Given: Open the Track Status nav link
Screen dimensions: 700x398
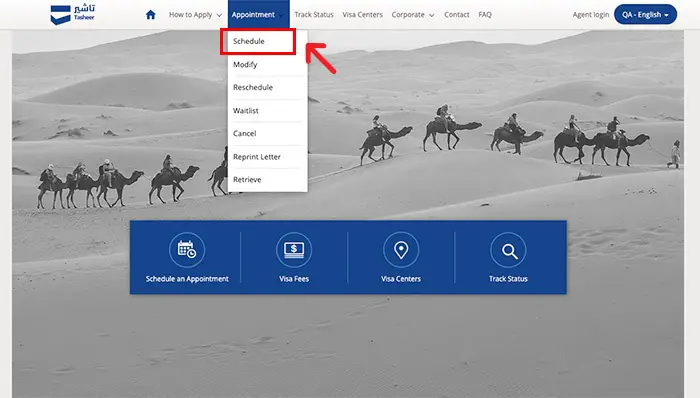Looking at the screenshot, I should (314, 15).
